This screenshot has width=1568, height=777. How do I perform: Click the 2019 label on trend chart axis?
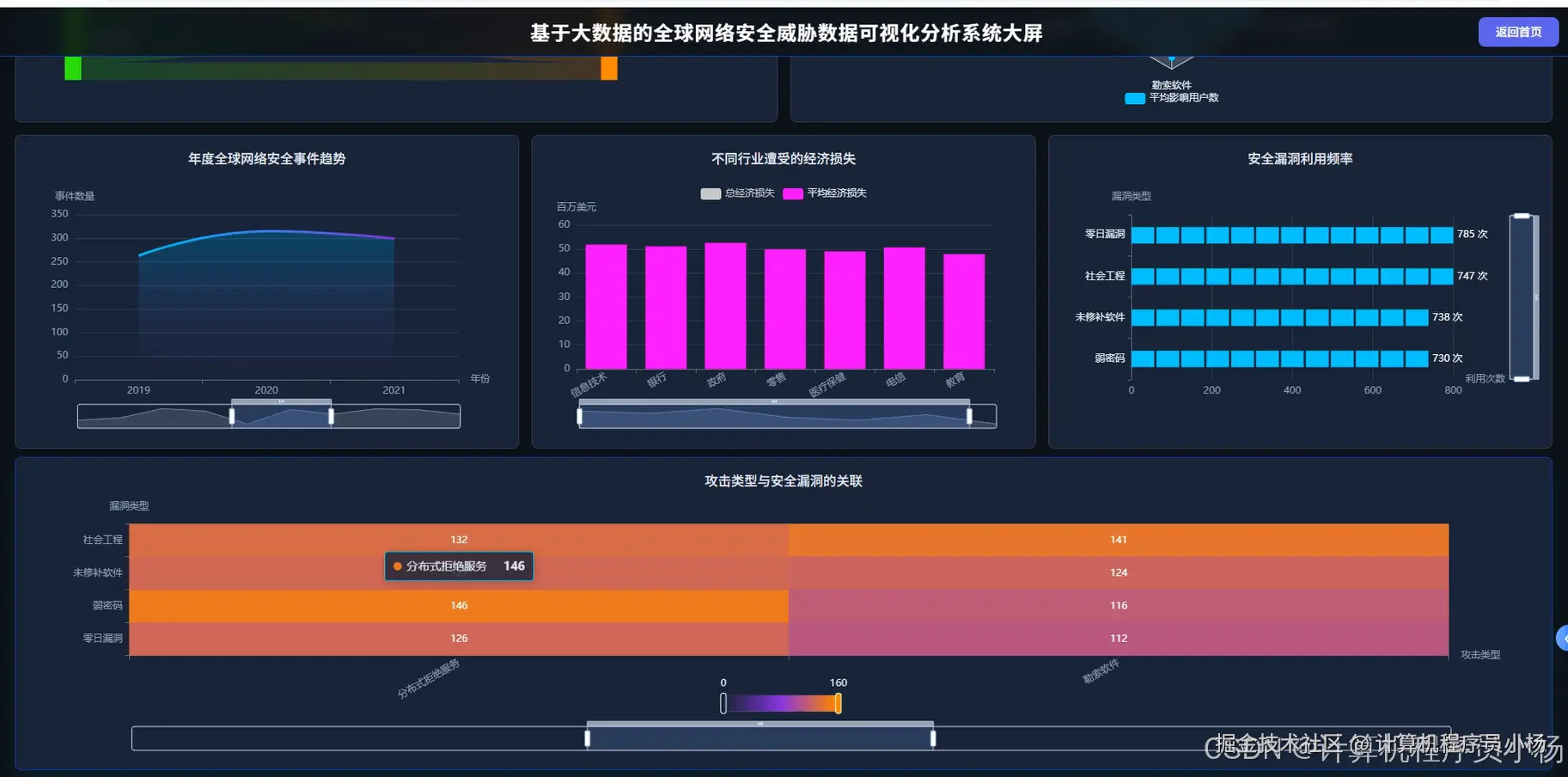[138, 390]
